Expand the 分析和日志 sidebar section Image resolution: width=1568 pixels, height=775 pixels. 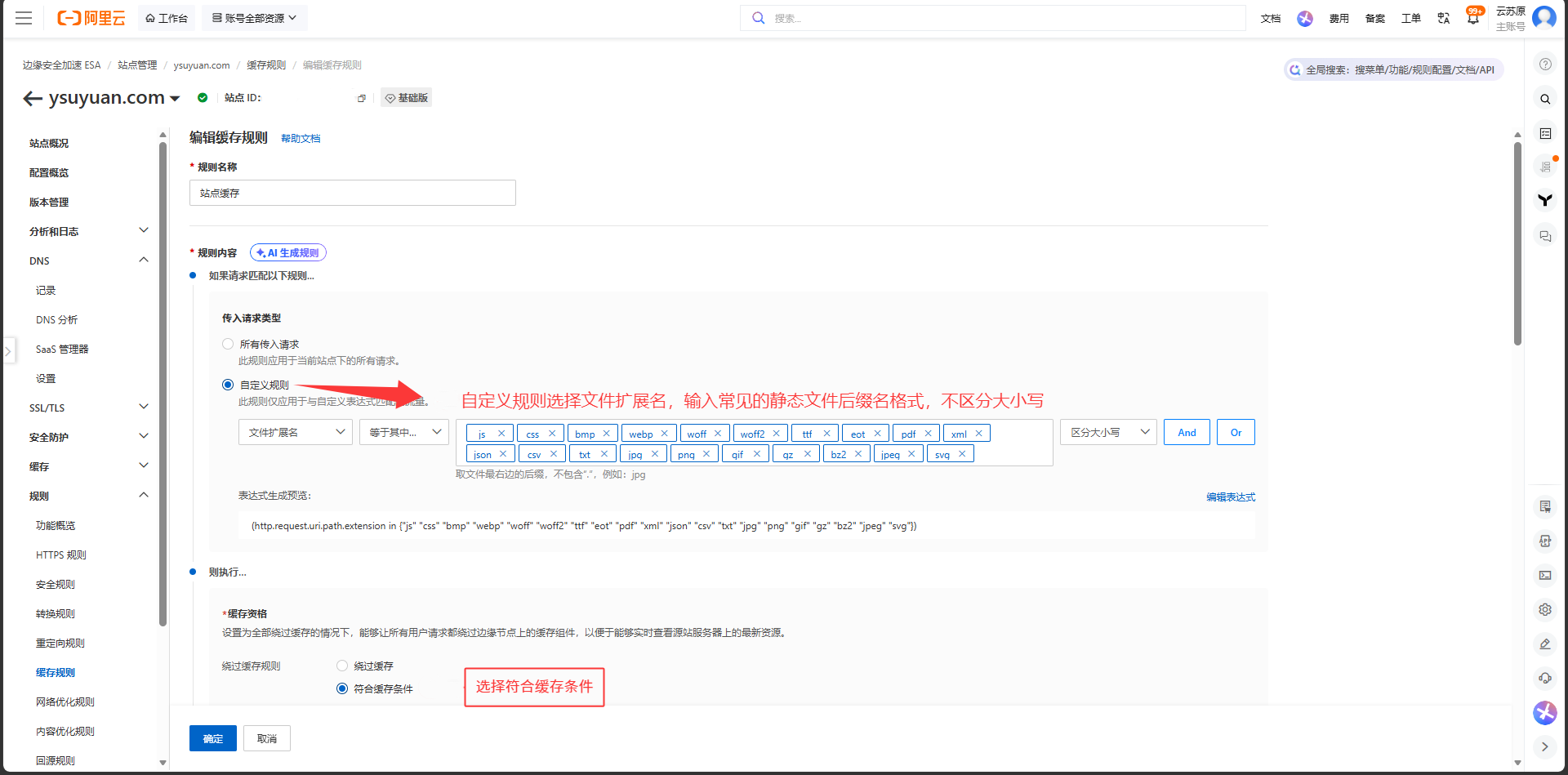[144, 230]
